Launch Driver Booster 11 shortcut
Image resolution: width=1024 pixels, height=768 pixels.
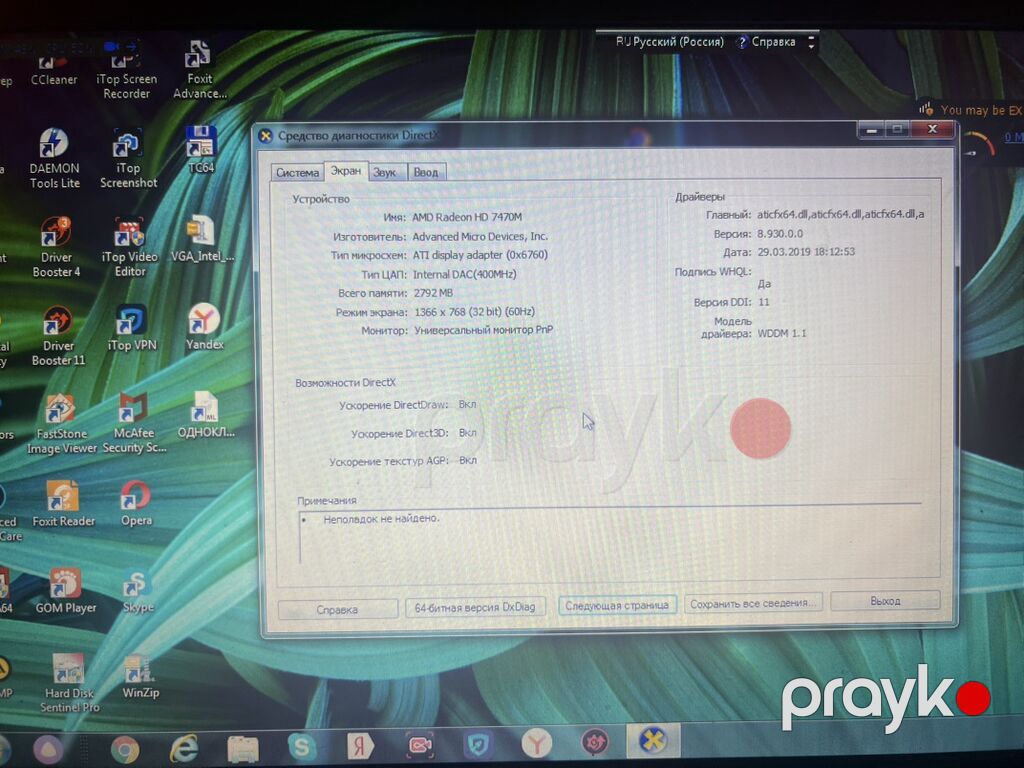58,336
